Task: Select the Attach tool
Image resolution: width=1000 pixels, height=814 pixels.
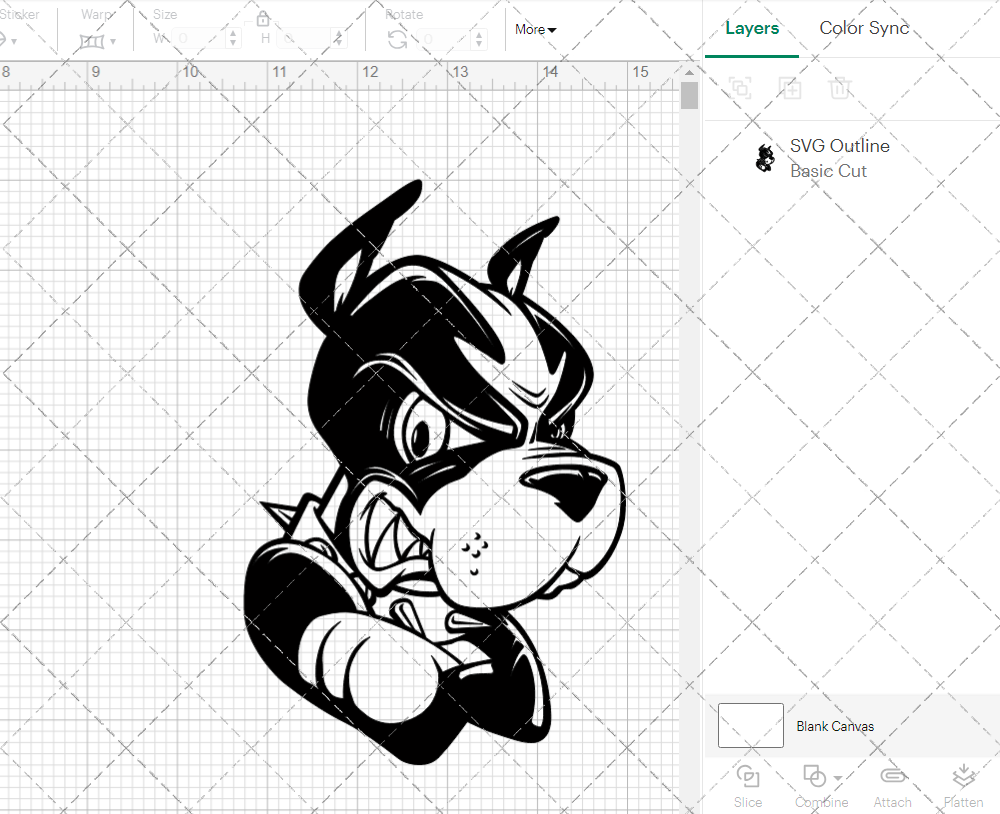Action: coord(893,785)
